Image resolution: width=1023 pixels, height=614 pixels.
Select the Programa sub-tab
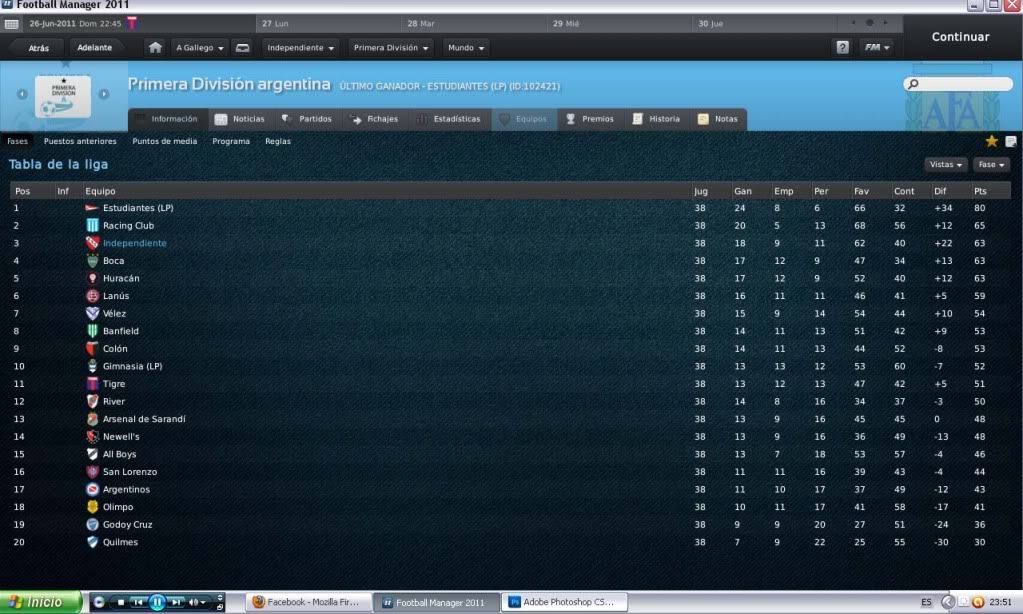point(231,142)
